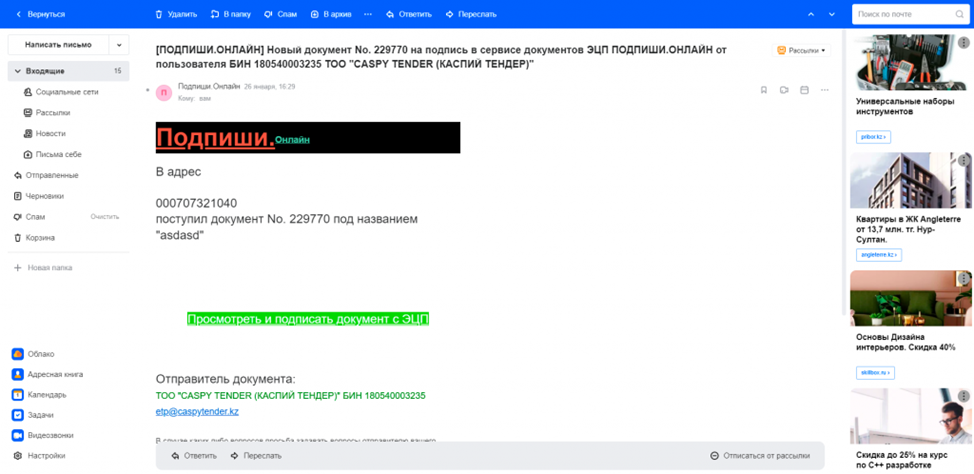Toggle the unread dot beside the sender
This screenshot has height=474, width=974.
coord(148,90)
